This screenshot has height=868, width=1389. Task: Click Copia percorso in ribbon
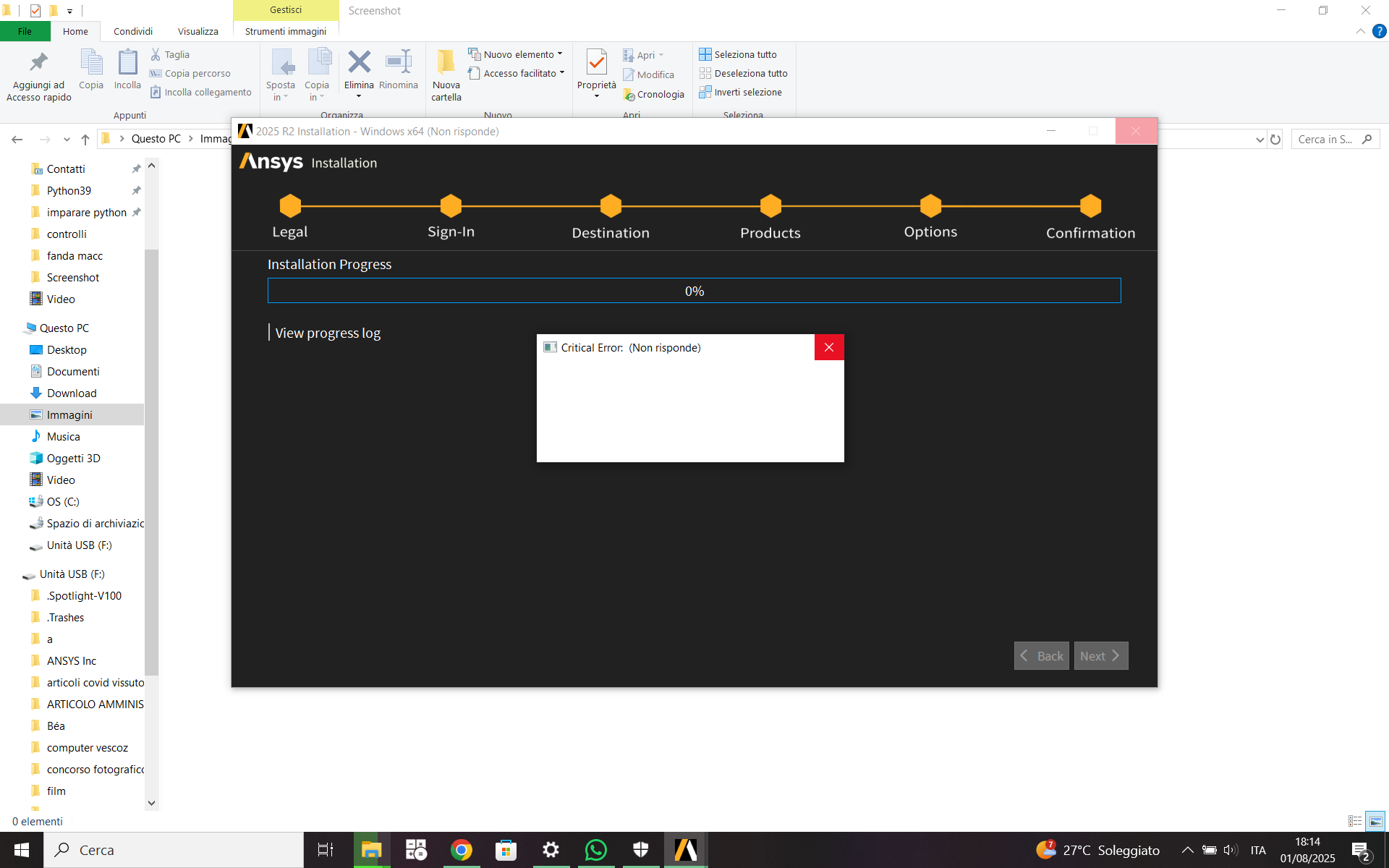[190, 73]
